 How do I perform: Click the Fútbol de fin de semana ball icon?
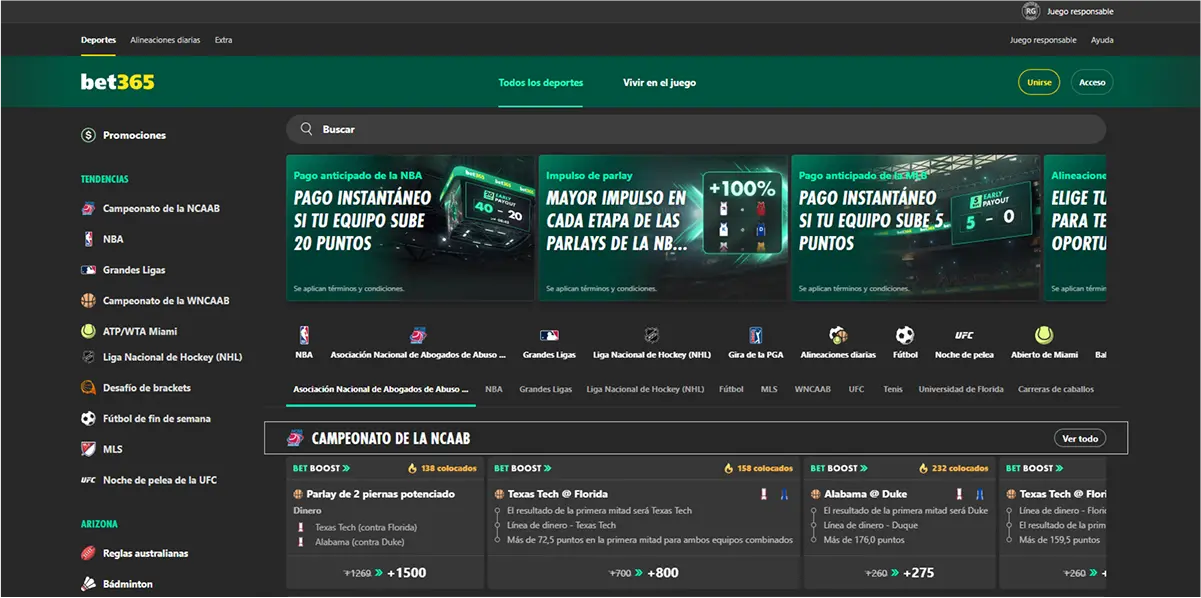click(x=88, y=419)
